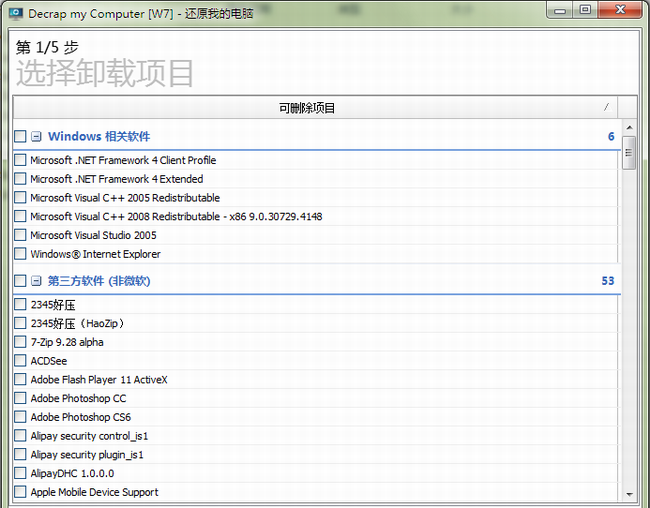The image size is (650, 508).
Task: Click the scrollbar down arrow
Action: coord(629,493)
